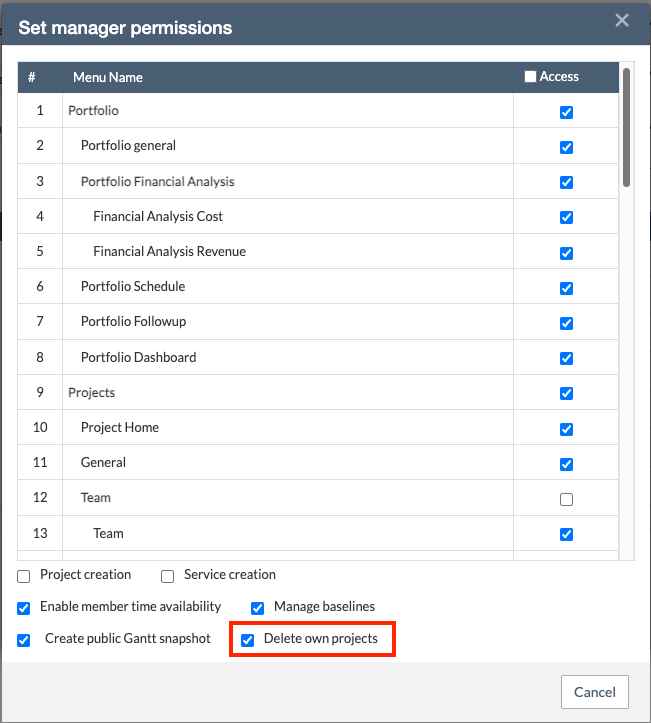Enable the Service creation checkbox
This screenshot has height=723, width=651.
(x=168, y=576)
